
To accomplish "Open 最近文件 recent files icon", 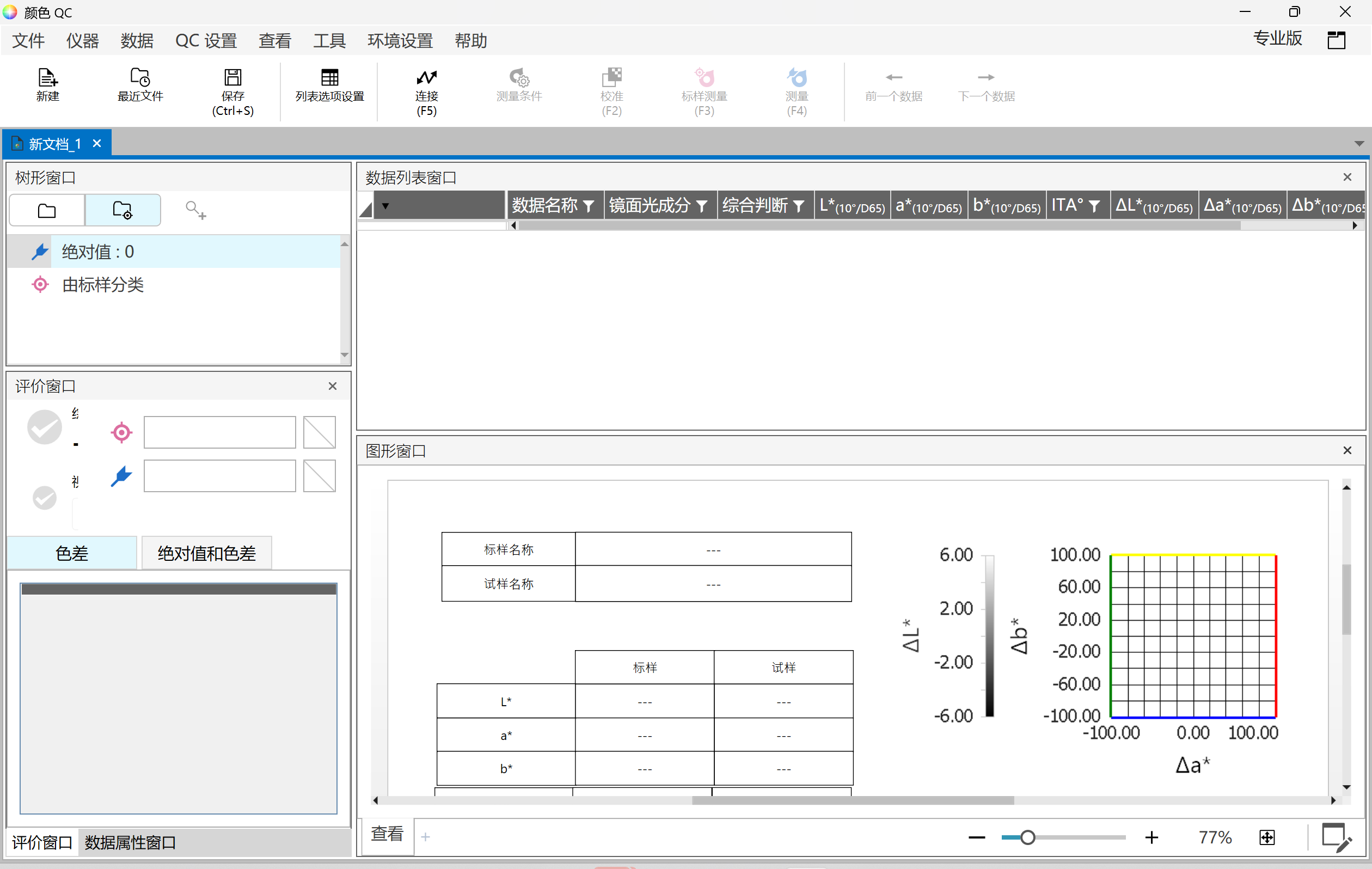I will (x=139, y=77).
